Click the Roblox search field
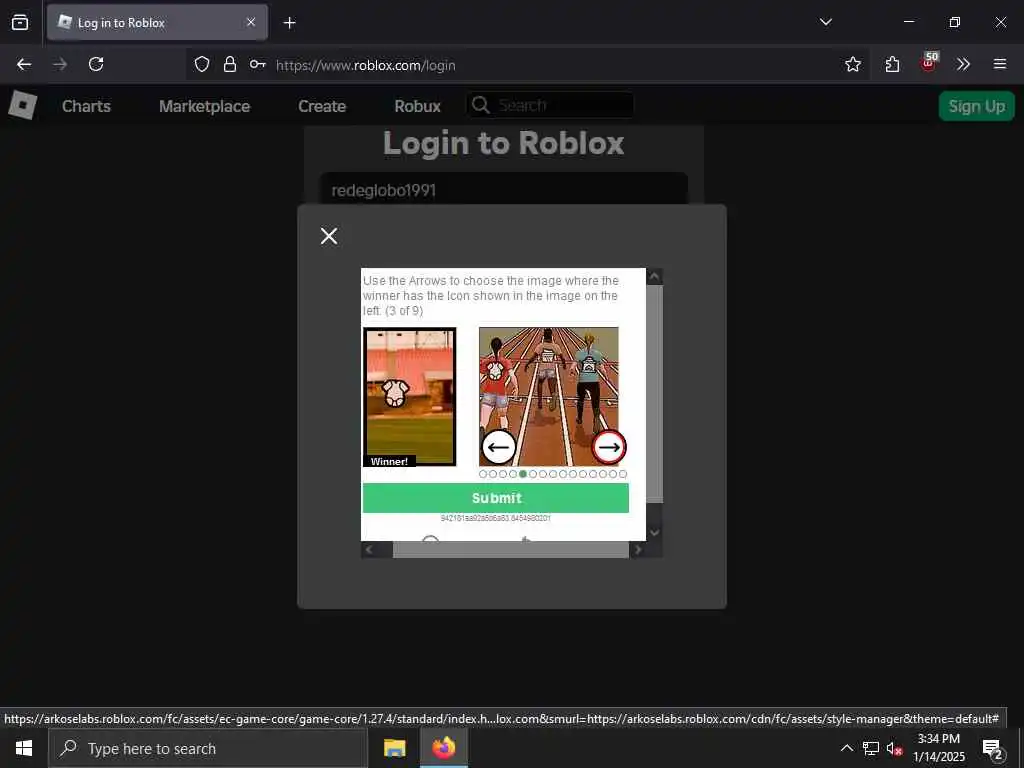Image resolution: width=1024 pixels, height=768 pixels. point(550,105)
